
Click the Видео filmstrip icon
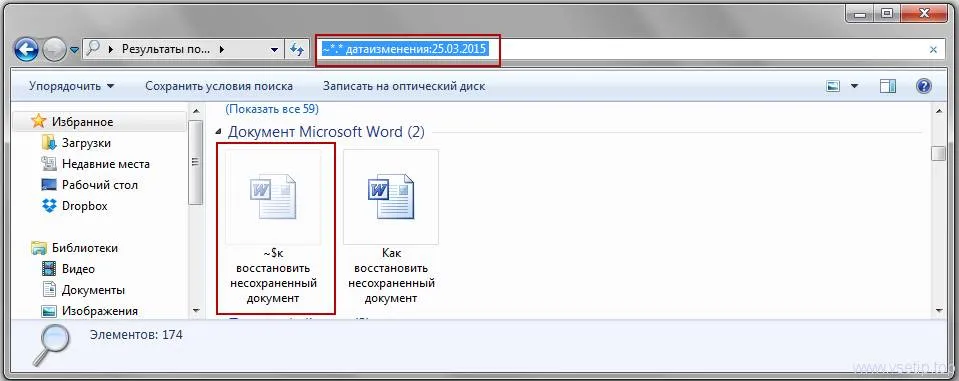click(49, 268)
